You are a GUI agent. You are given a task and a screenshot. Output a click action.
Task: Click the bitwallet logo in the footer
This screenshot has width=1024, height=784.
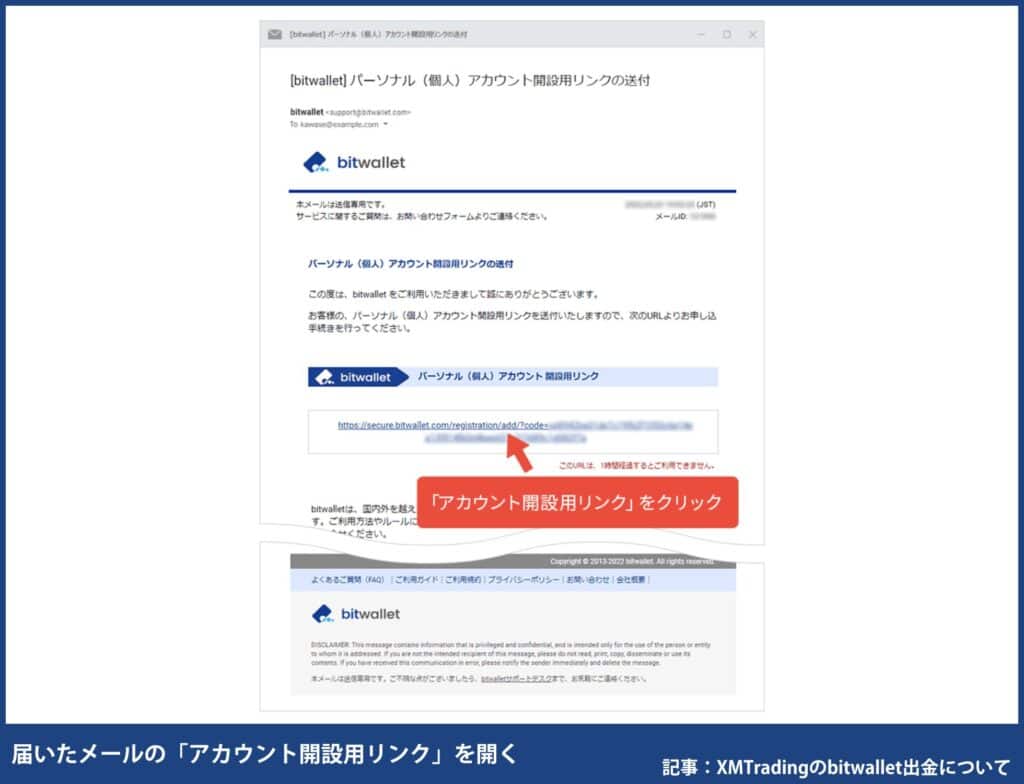click(x=356, y=614)
